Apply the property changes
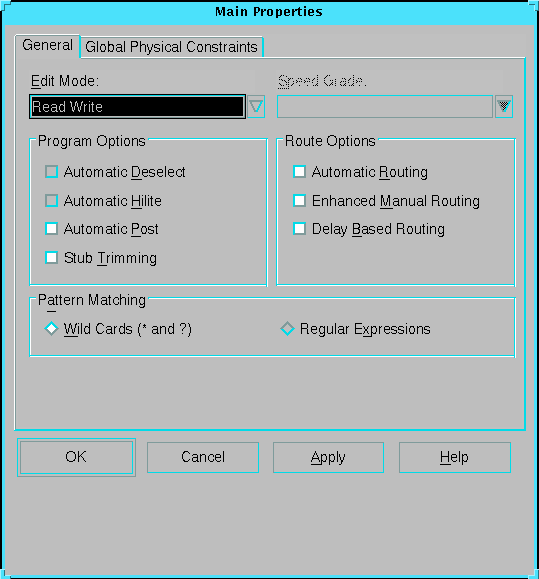 [x=328, y=457]
